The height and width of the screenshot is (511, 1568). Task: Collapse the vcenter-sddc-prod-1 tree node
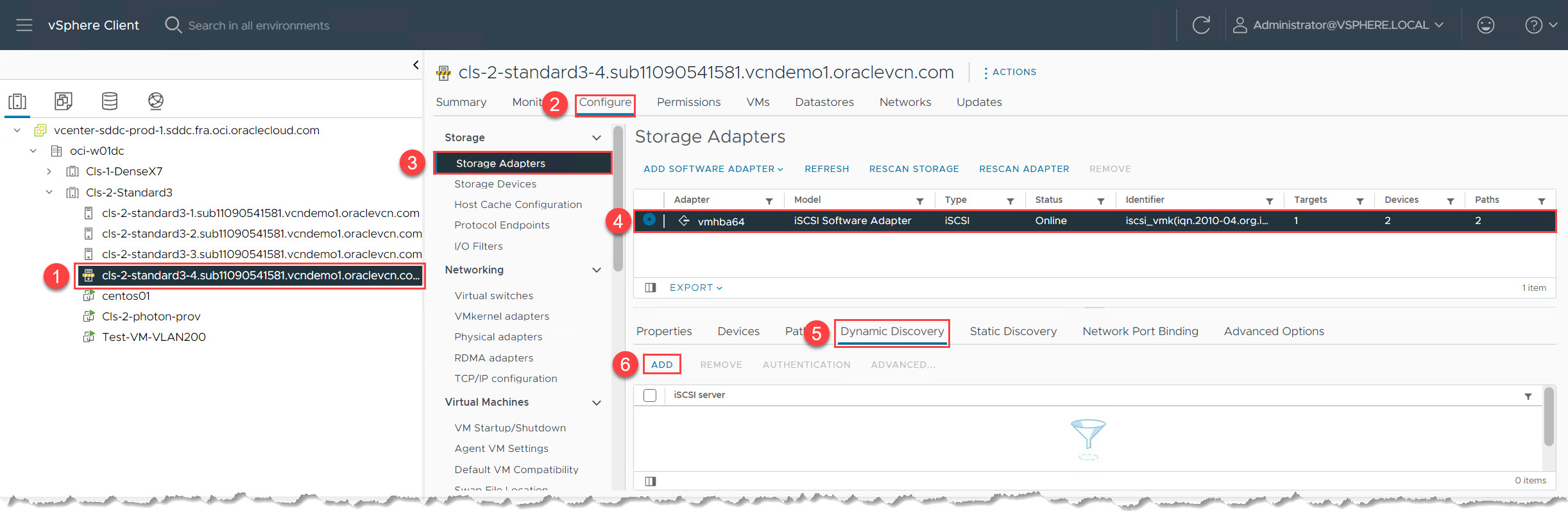pos(17,130)
